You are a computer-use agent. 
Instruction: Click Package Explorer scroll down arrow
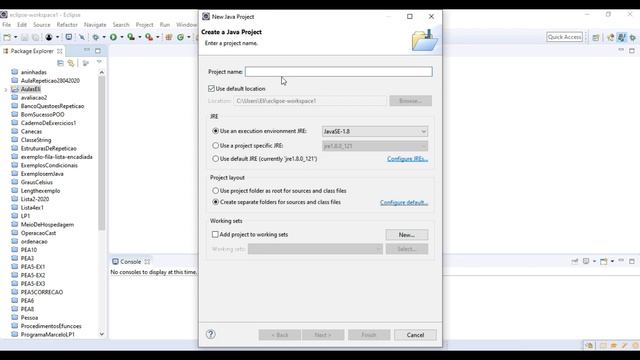102,334
